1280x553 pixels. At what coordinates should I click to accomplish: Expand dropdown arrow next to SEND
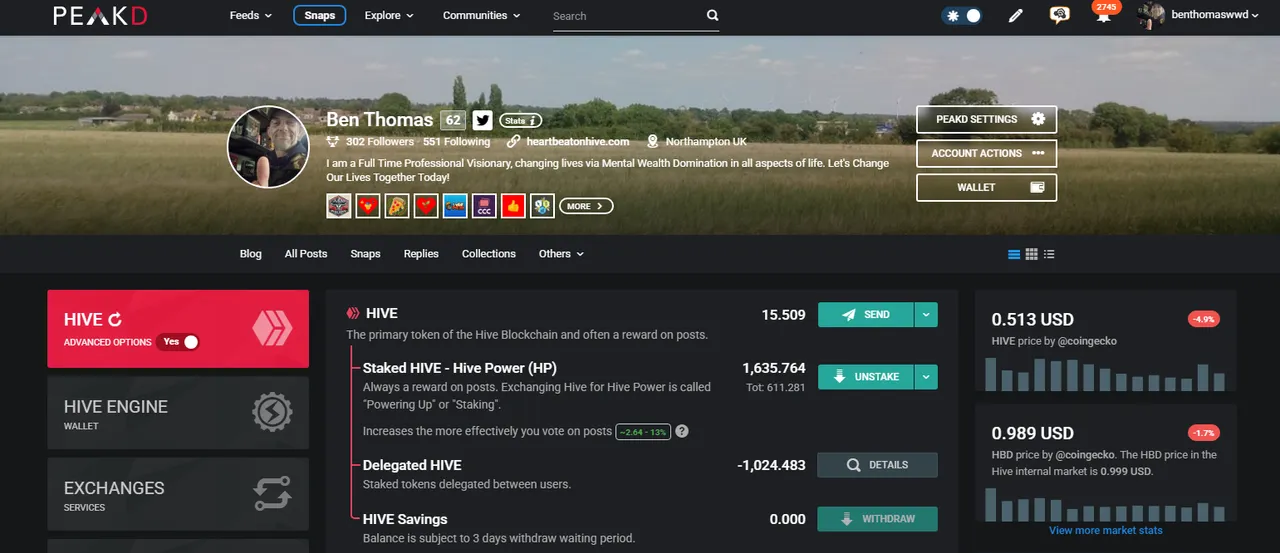(x=926, y=315)
